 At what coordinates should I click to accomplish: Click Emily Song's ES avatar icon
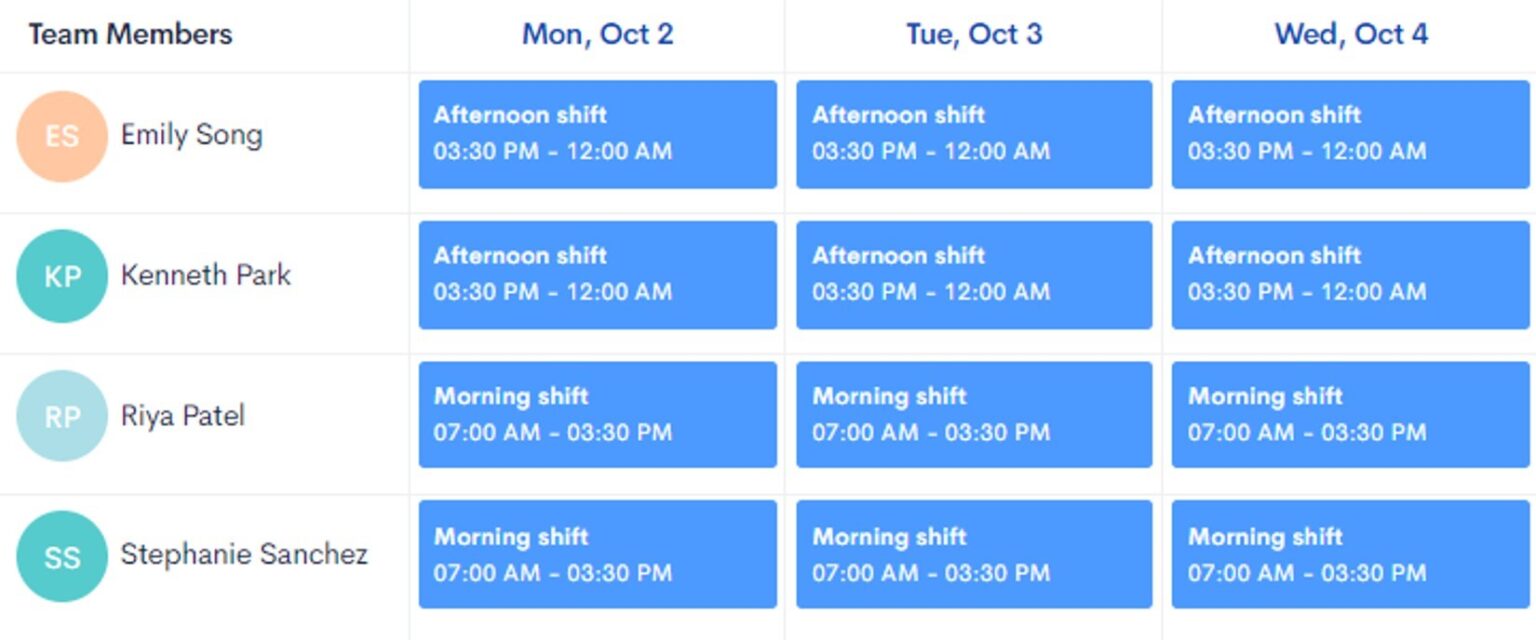[x=62, y=134]
